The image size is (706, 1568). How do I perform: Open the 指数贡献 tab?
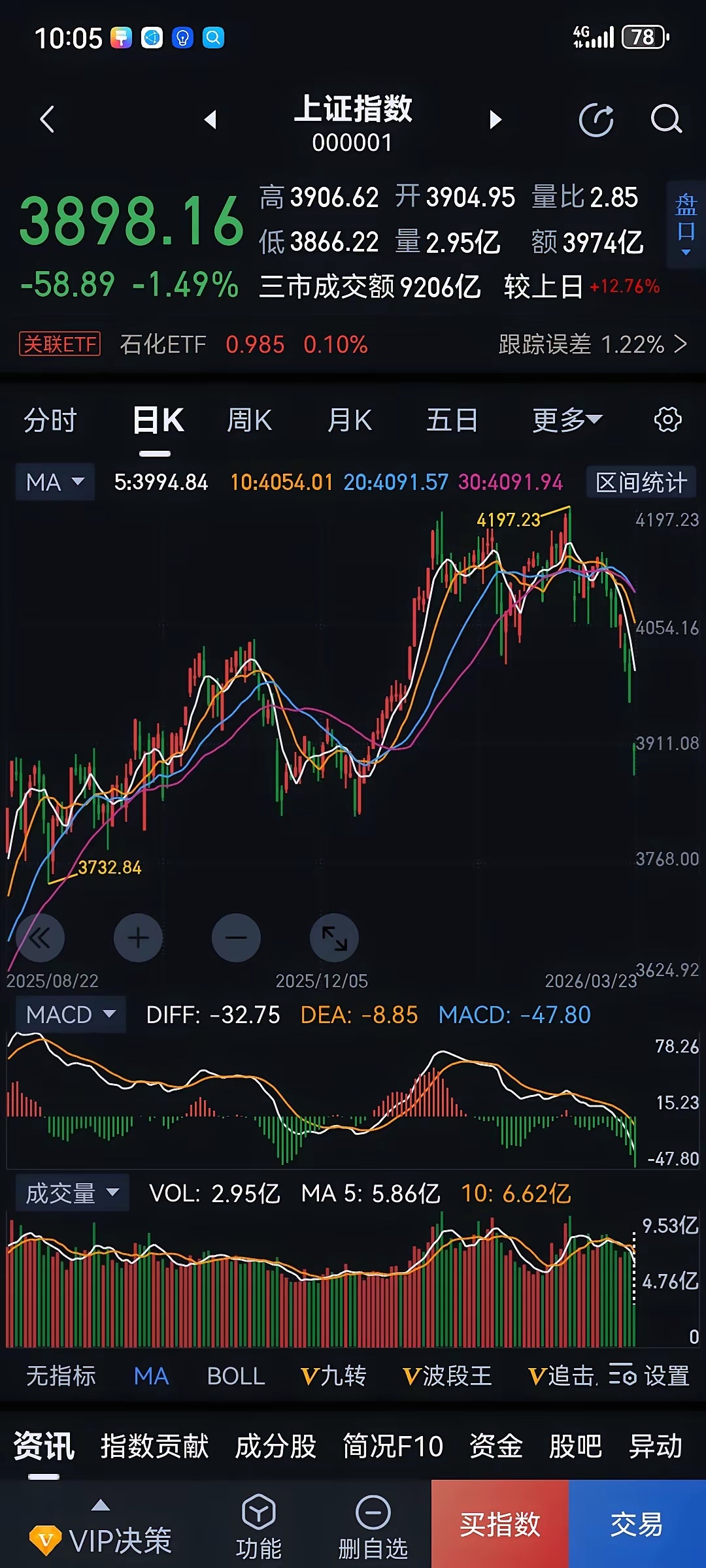click(154, 1445)
